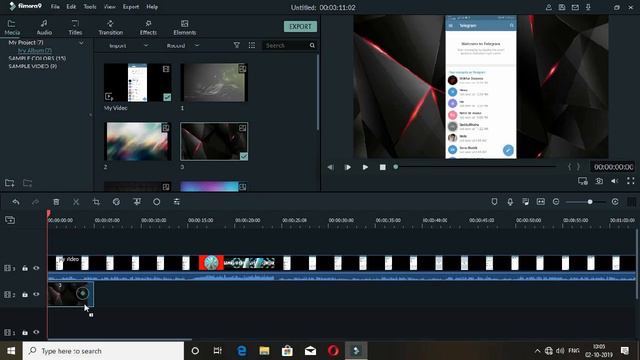This screenshot has height=360, width=640.
Task: Switch to the Elements tab
Action: coord(184,27)
